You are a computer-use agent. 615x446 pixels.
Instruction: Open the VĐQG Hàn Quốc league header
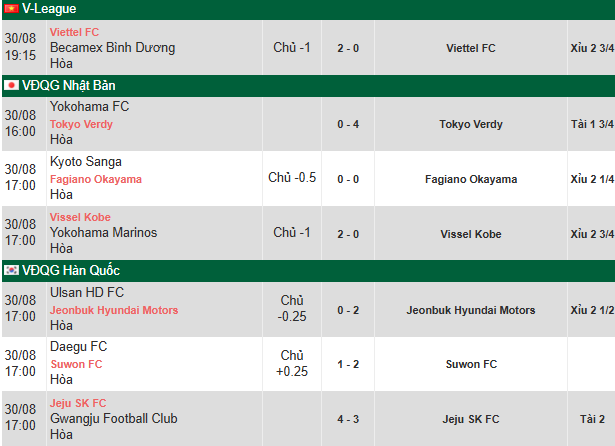[x=70, y=270]
